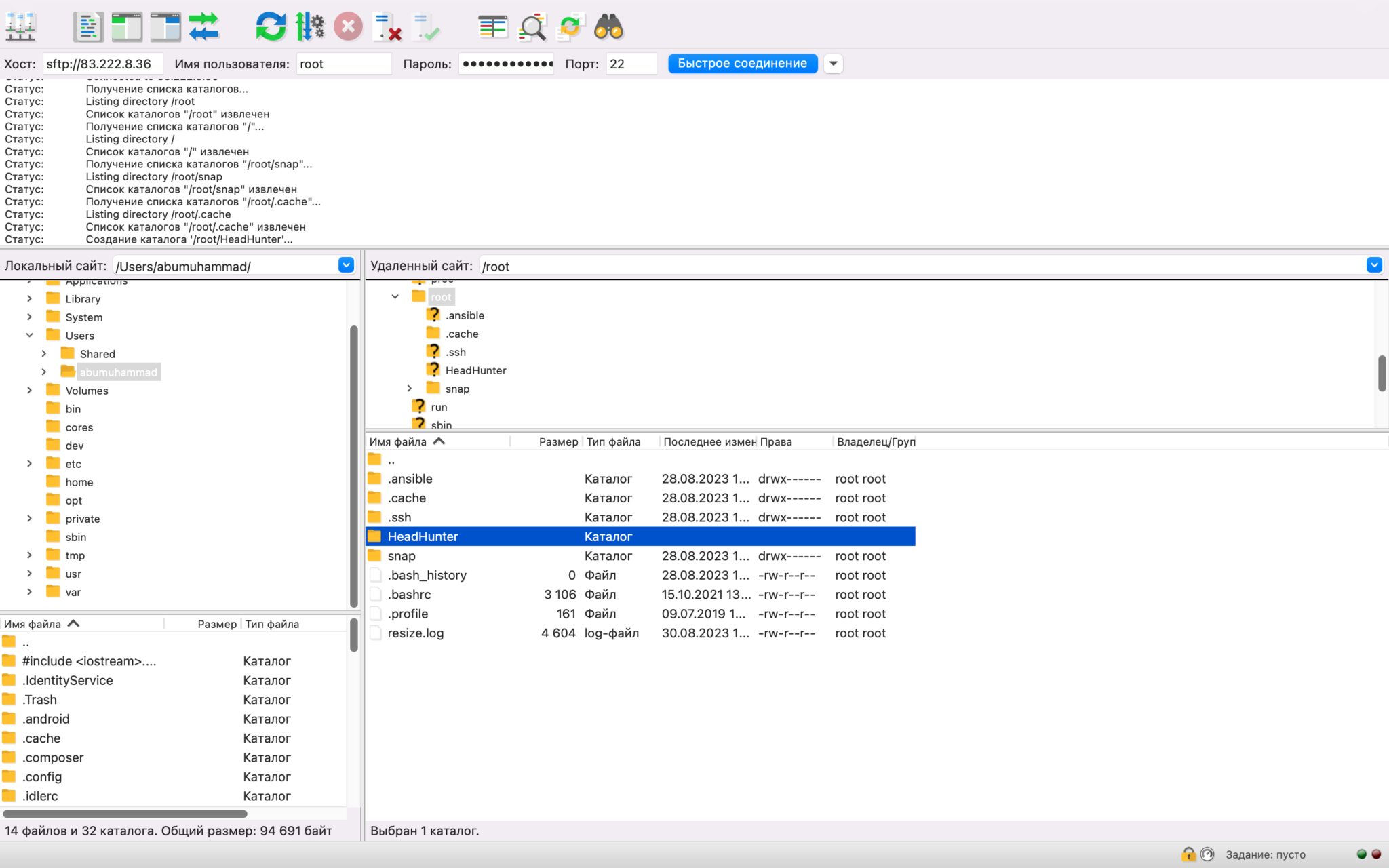
Task: Click the local tree vertical scrollbar
Action: click(353, 467)
